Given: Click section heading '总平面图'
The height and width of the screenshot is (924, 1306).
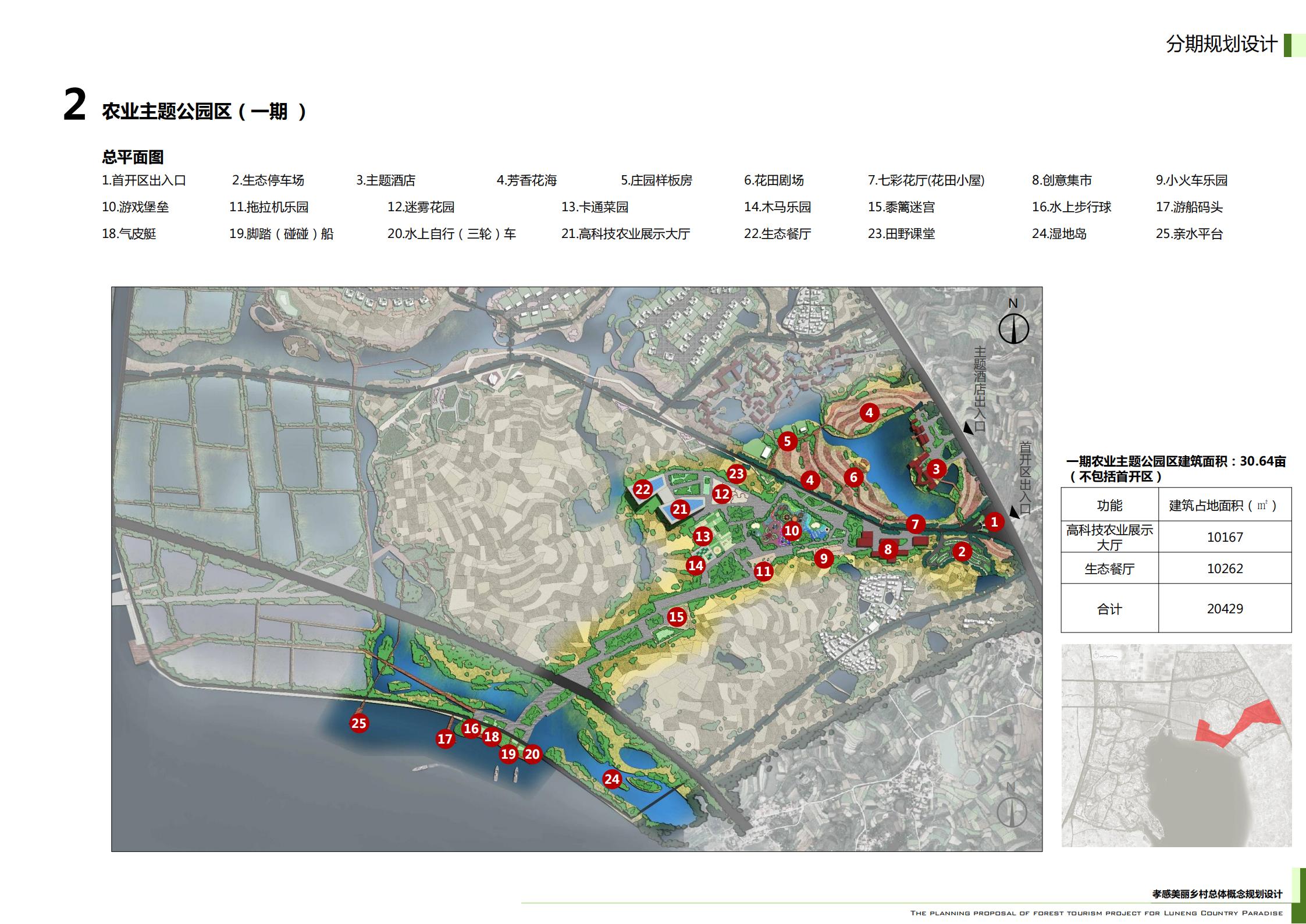Looking at the screenshot, I should [x=133, y=157].
